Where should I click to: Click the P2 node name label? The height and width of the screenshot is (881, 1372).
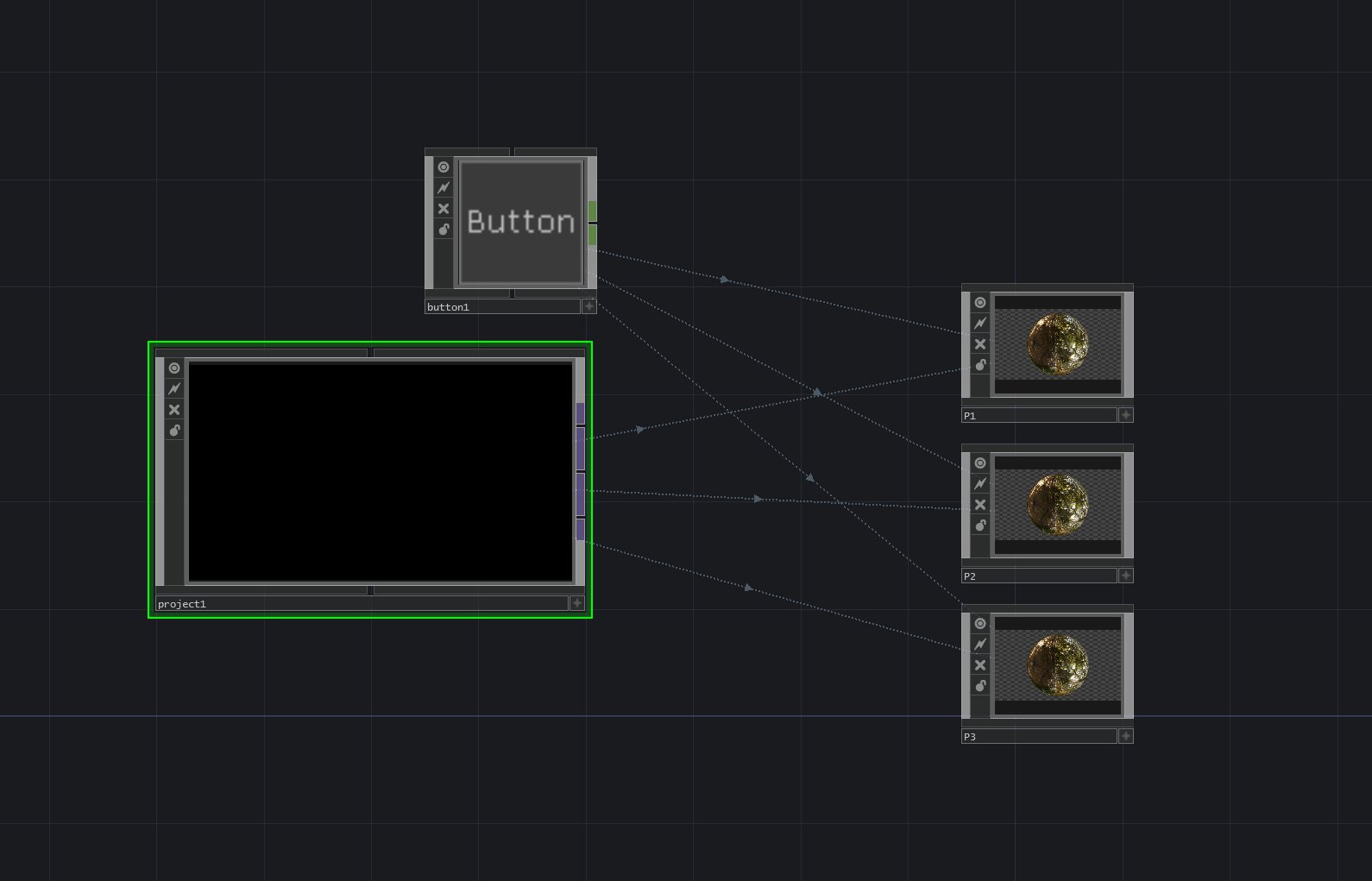1038,576
